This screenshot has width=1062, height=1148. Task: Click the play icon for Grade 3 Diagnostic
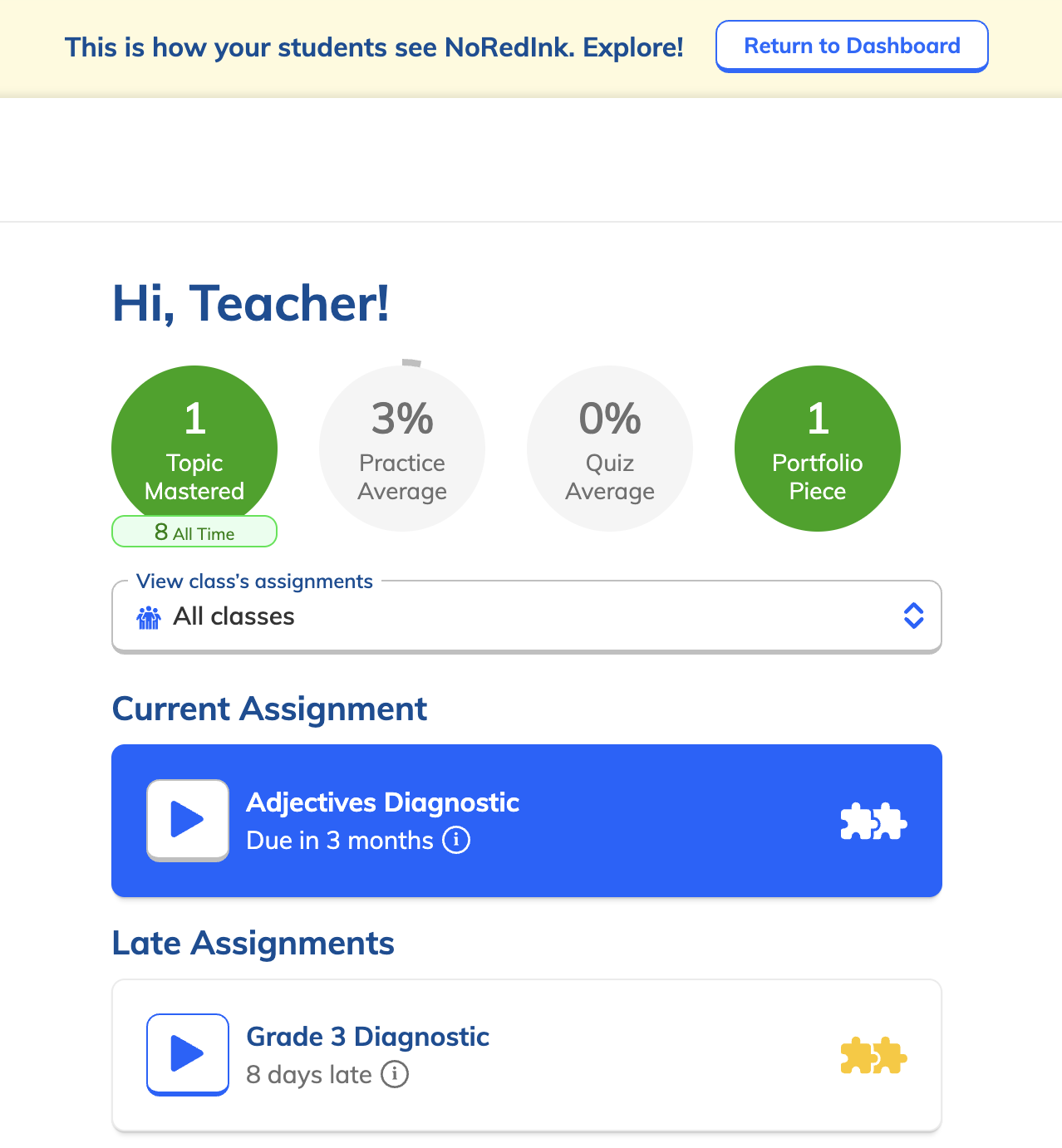pyautogui.click(x=187, y=1054)
